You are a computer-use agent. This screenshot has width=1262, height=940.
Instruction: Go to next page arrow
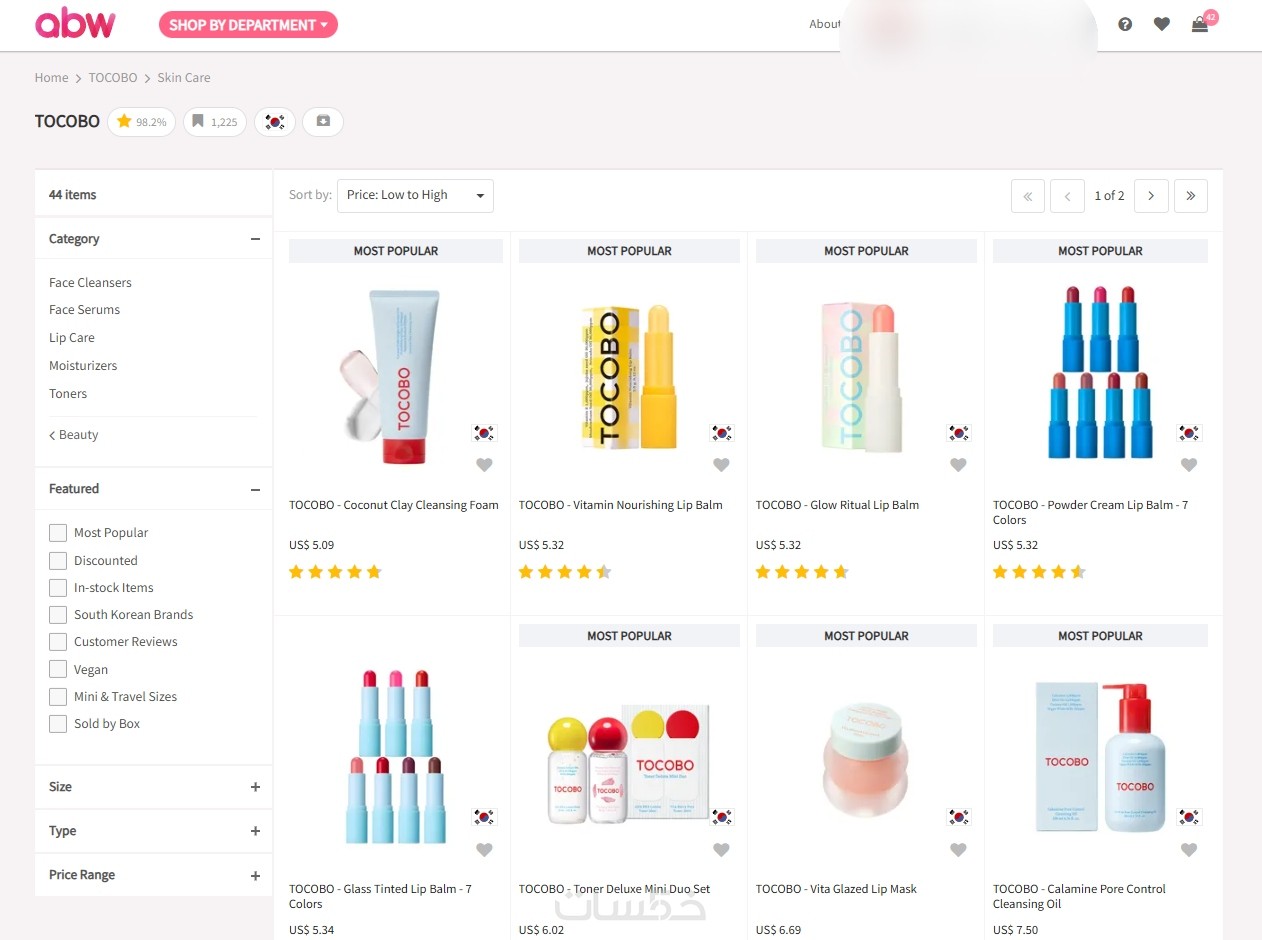click(1151, 196)
